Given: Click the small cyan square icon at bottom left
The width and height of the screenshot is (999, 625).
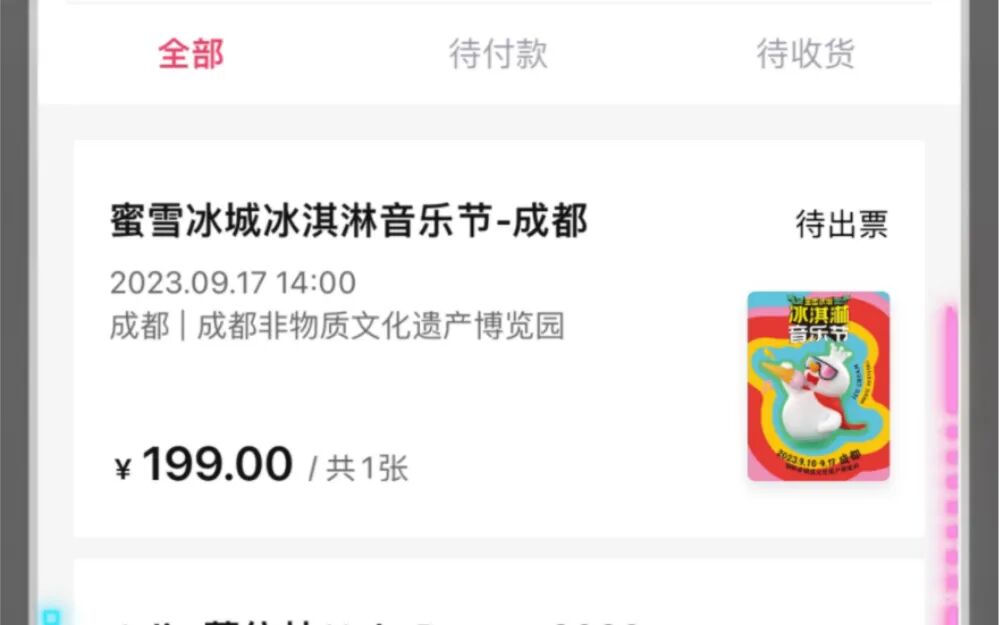Looking at the screenshot, I should [51, 617].
